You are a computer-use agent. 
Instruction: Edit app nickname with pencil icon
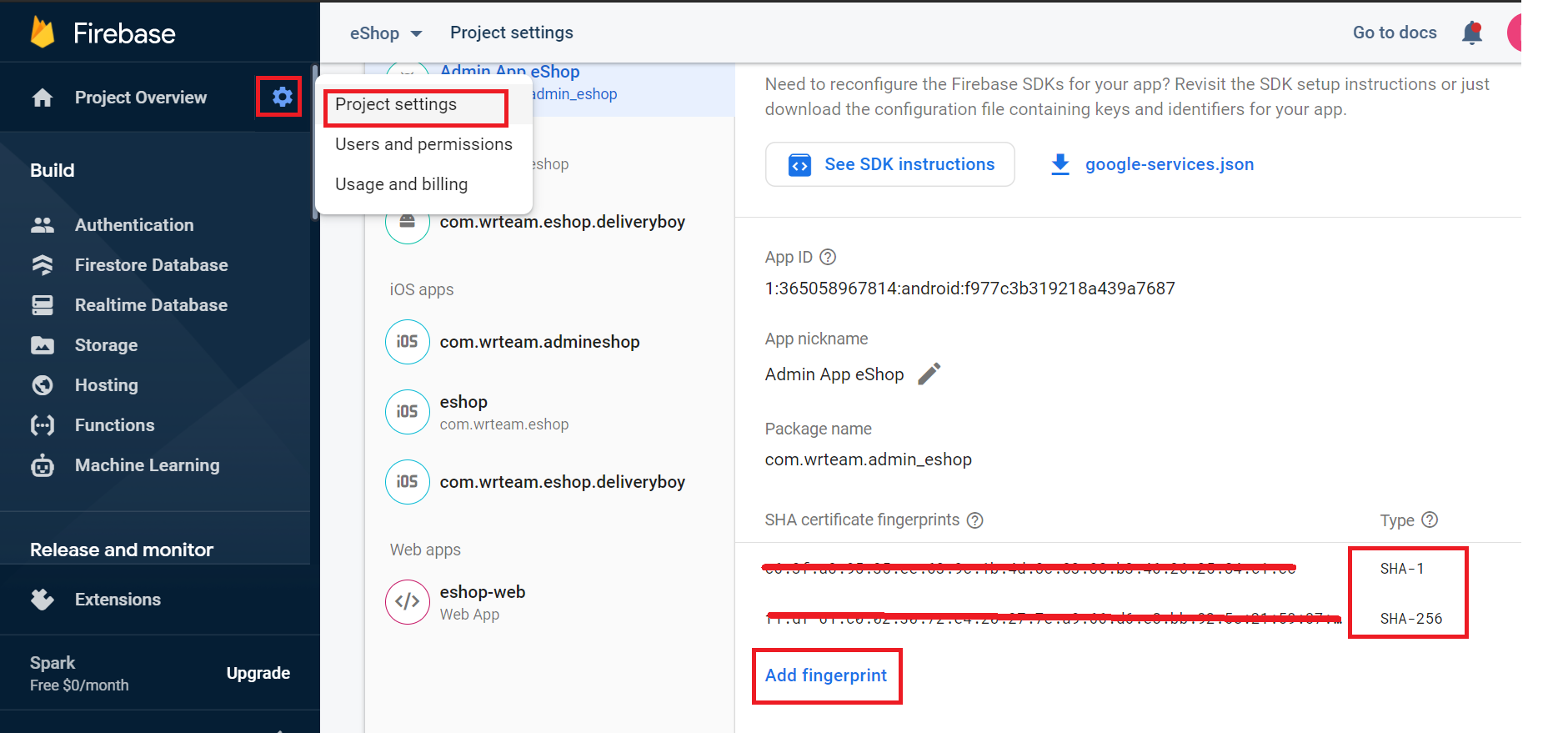click(929, 374)
